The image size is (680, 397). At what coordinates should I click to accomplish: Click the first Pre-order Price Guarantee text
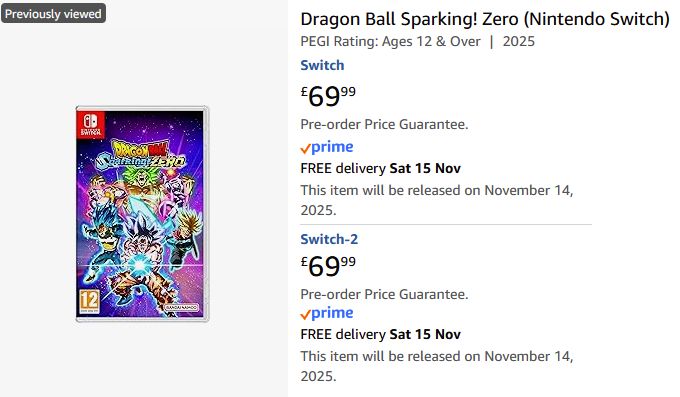coord(384,125)
